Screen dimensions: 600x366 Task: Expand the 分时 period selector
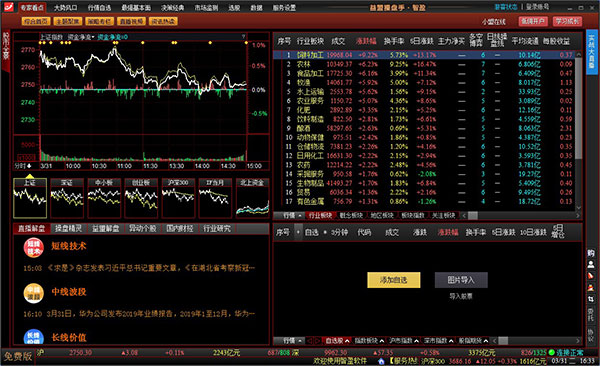click(23, 166)
